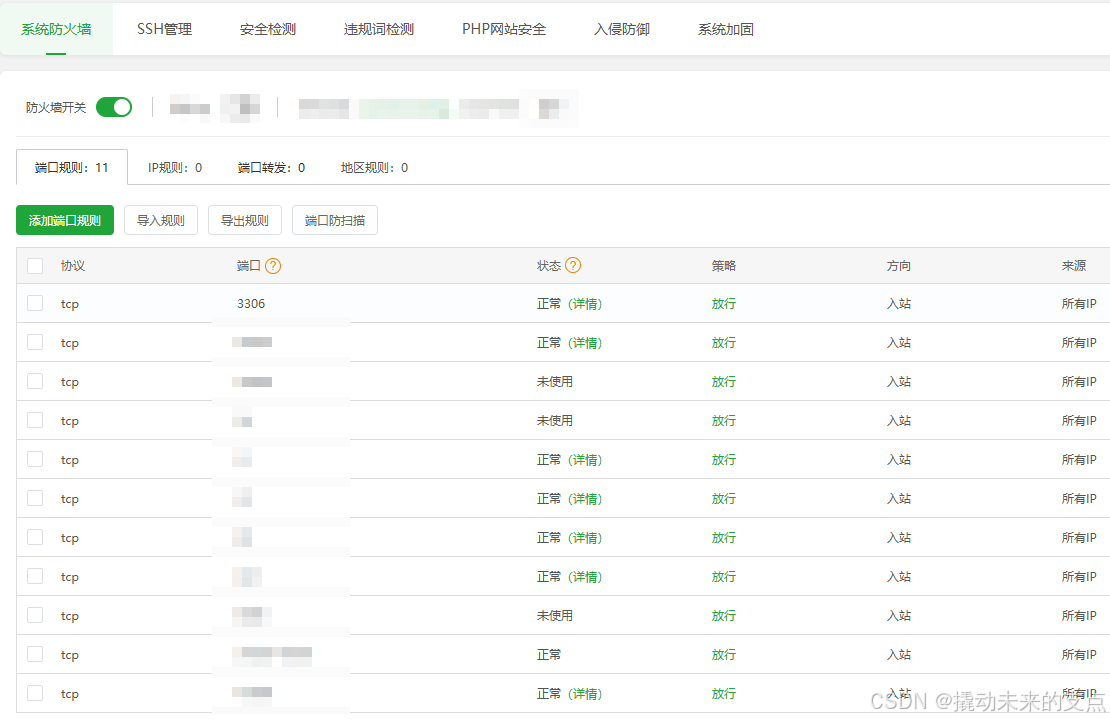
Task: Tick the select-all checkbox in table header
Action: pos(35,266)
